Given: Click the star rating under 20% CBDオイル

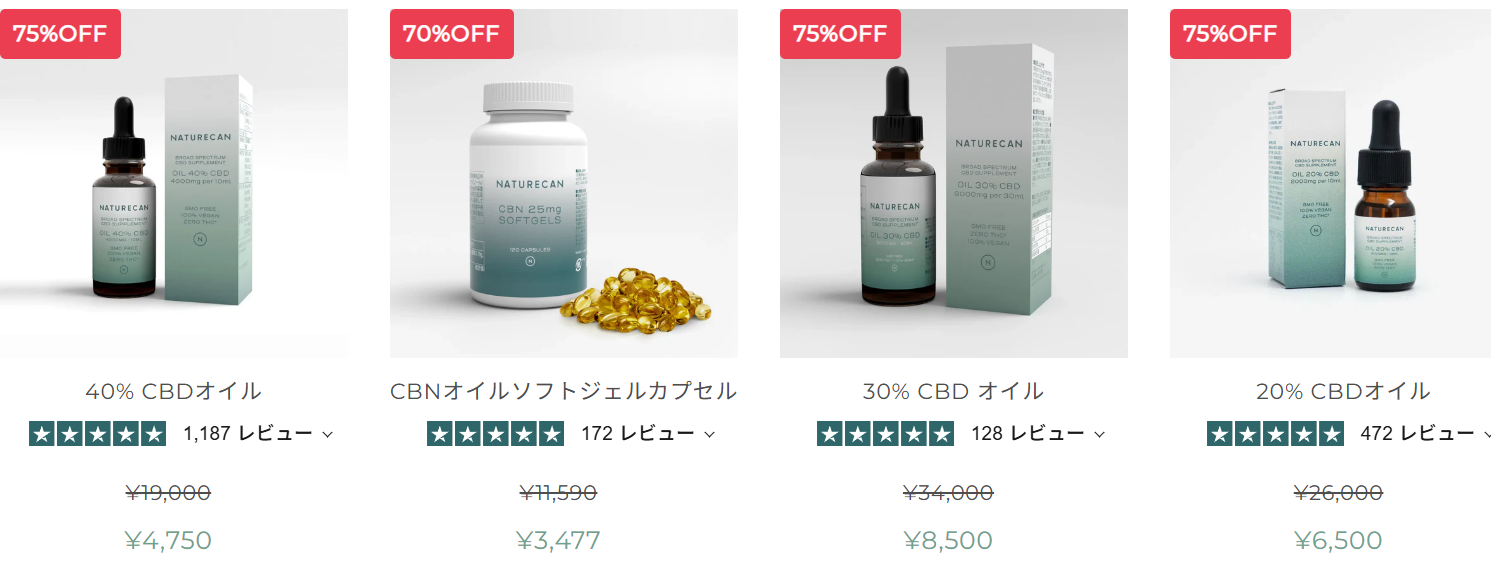Looking at the screenshot, I should 1275,434.
